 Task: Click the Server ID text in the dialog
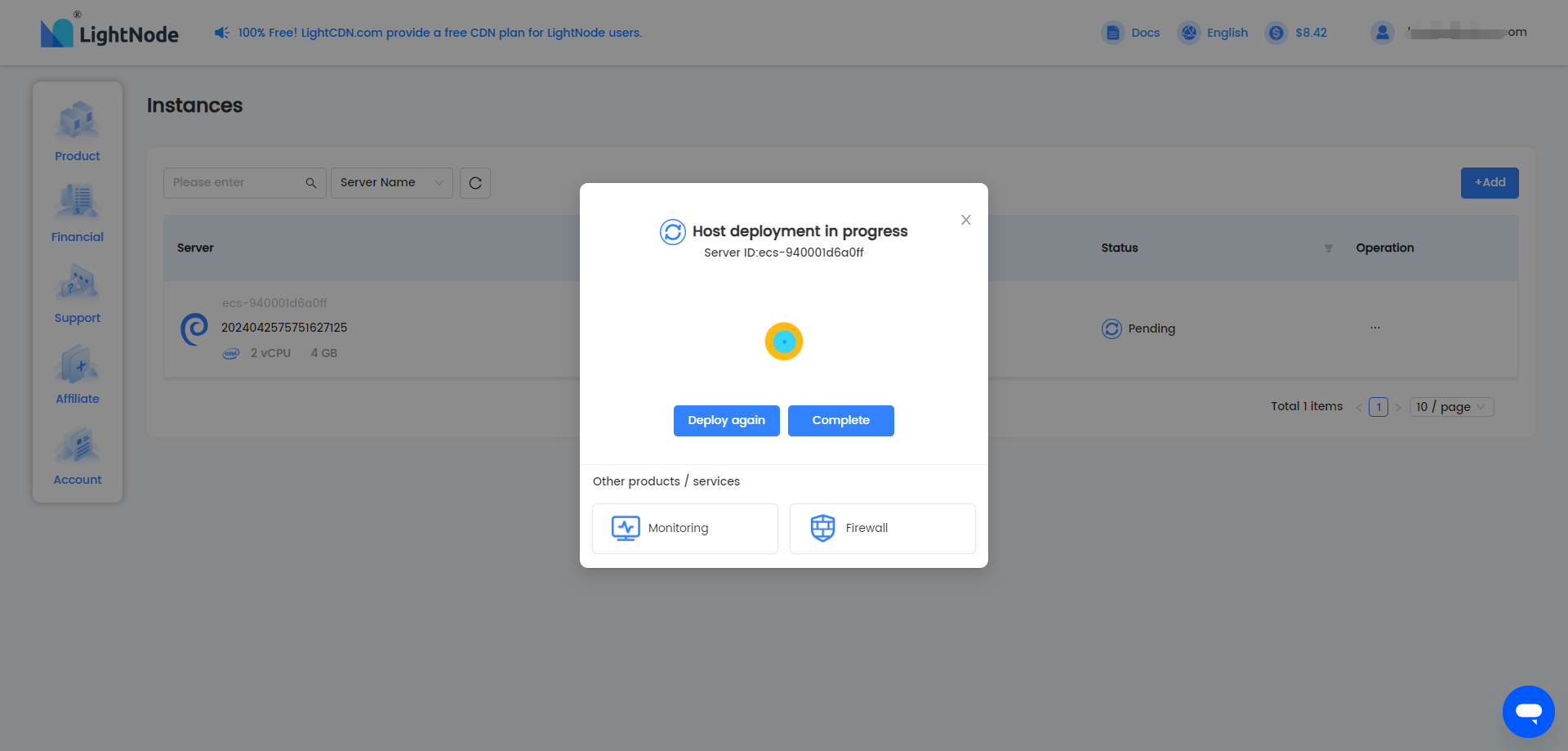point(784,253)
